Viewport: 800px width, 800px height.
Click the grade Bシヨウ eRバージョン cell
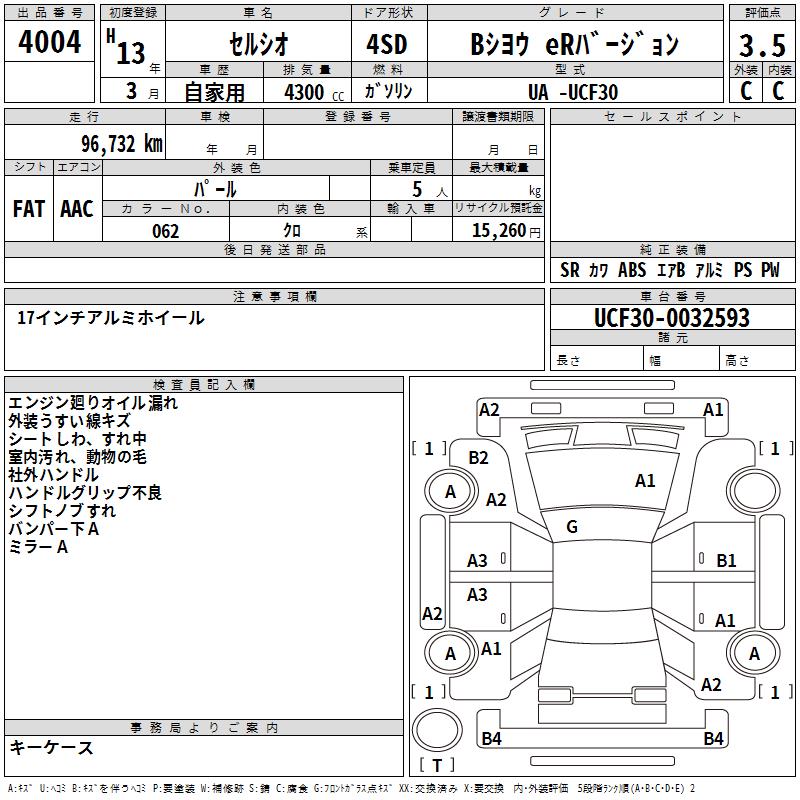point(576,44)
